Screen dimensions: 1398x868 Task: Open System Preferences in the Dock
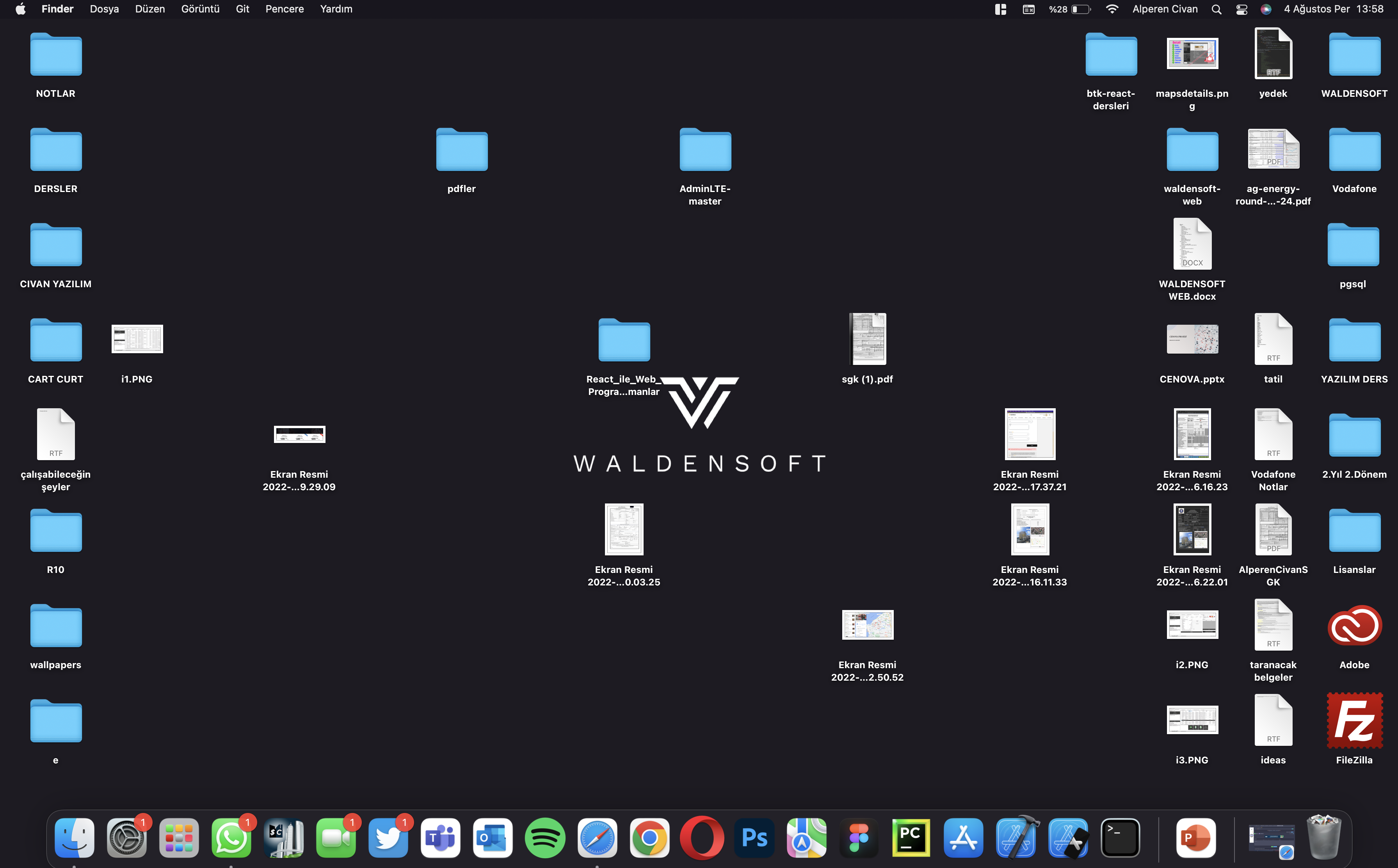click(127, 838)
